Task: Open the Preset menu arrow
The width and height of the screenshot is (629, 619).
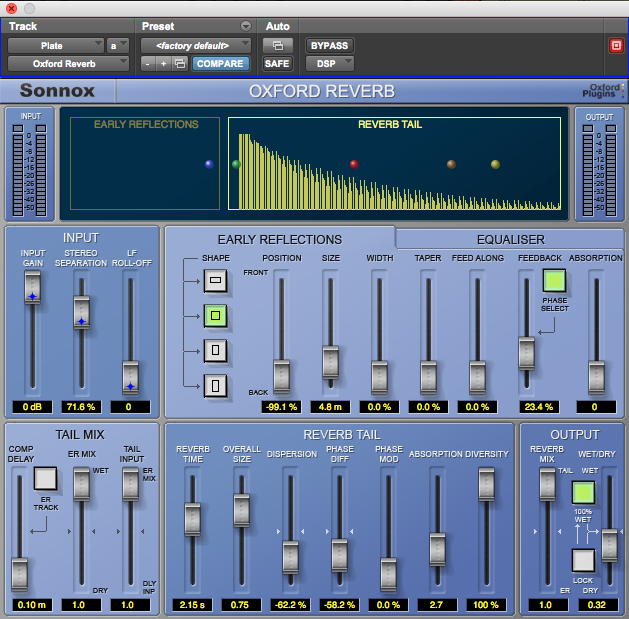Action: tap(246, 26)
